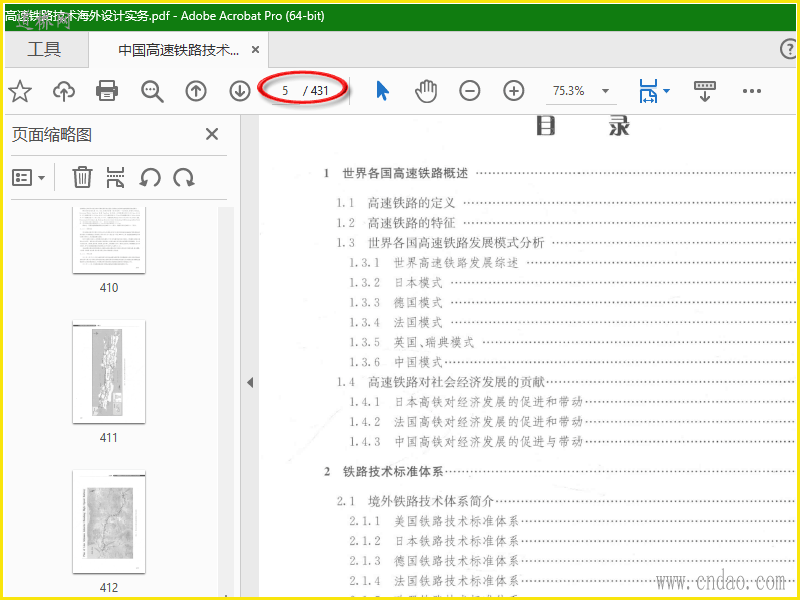Delete the selected pages with trash icon

click(x=82, y=178)
